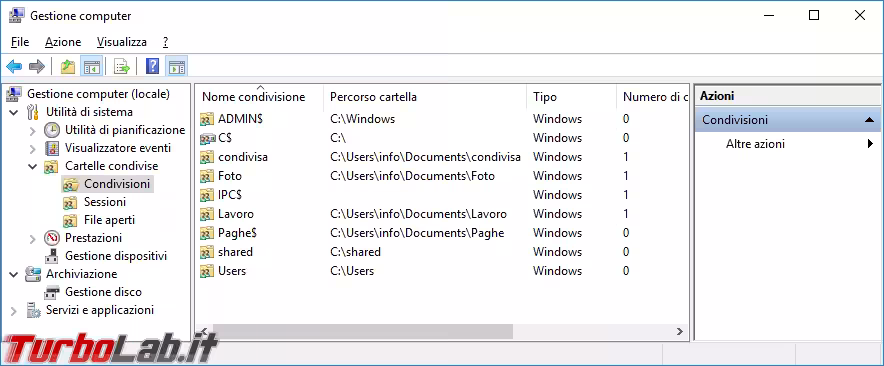Click the Foto share icon

click(207, 176)
